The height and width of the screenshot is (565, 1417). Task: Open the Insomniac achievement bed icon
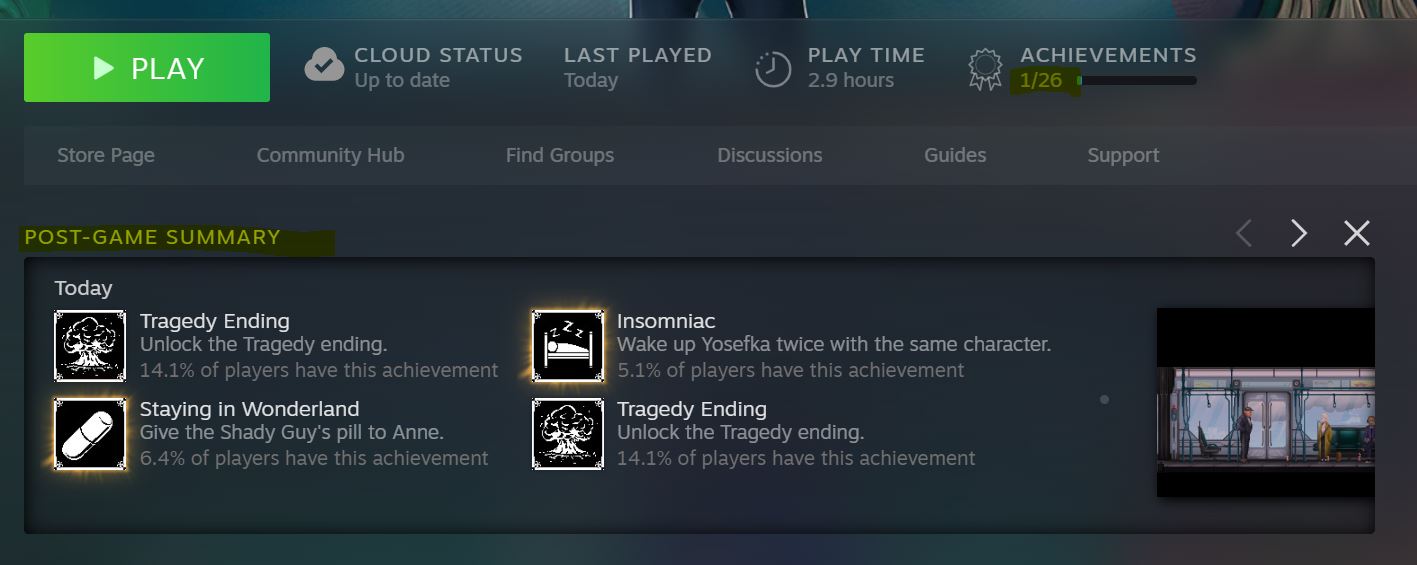[x=568, y=346]
